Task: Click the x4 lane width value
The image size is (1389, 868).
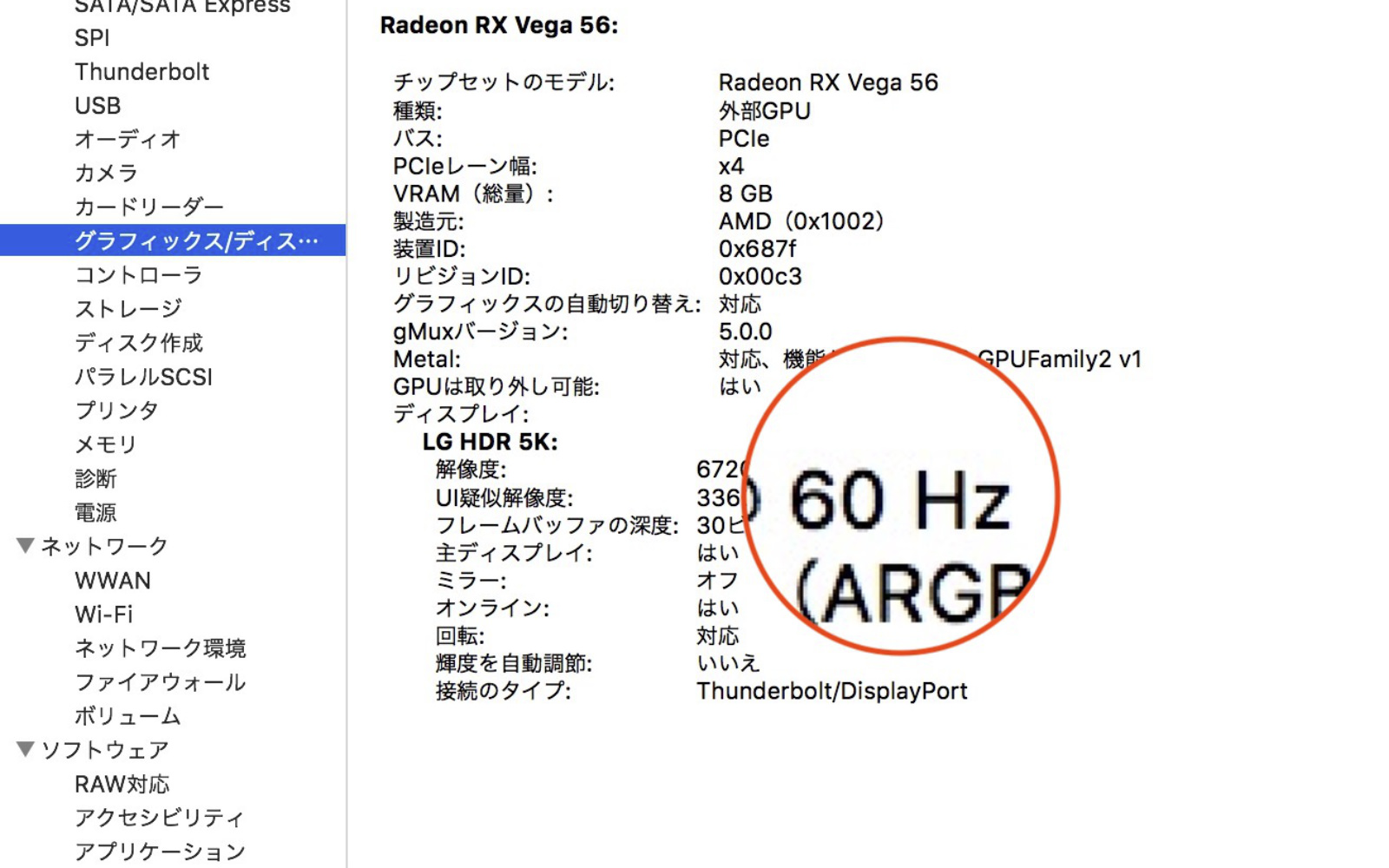Action: click(731, 166)
